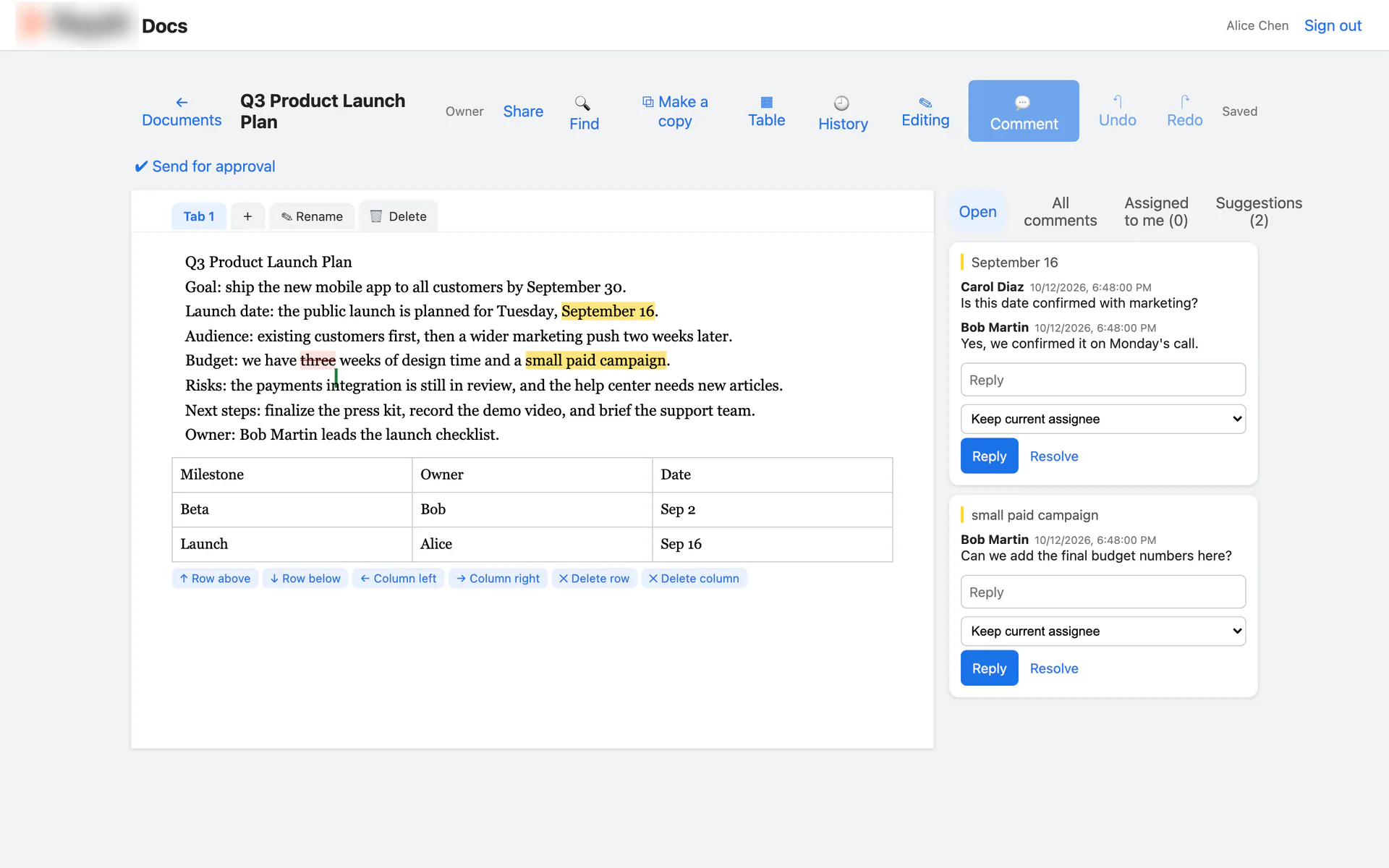Select the Beta table cell
Viewport: 1389px width, 868px height.
point(292,509)
